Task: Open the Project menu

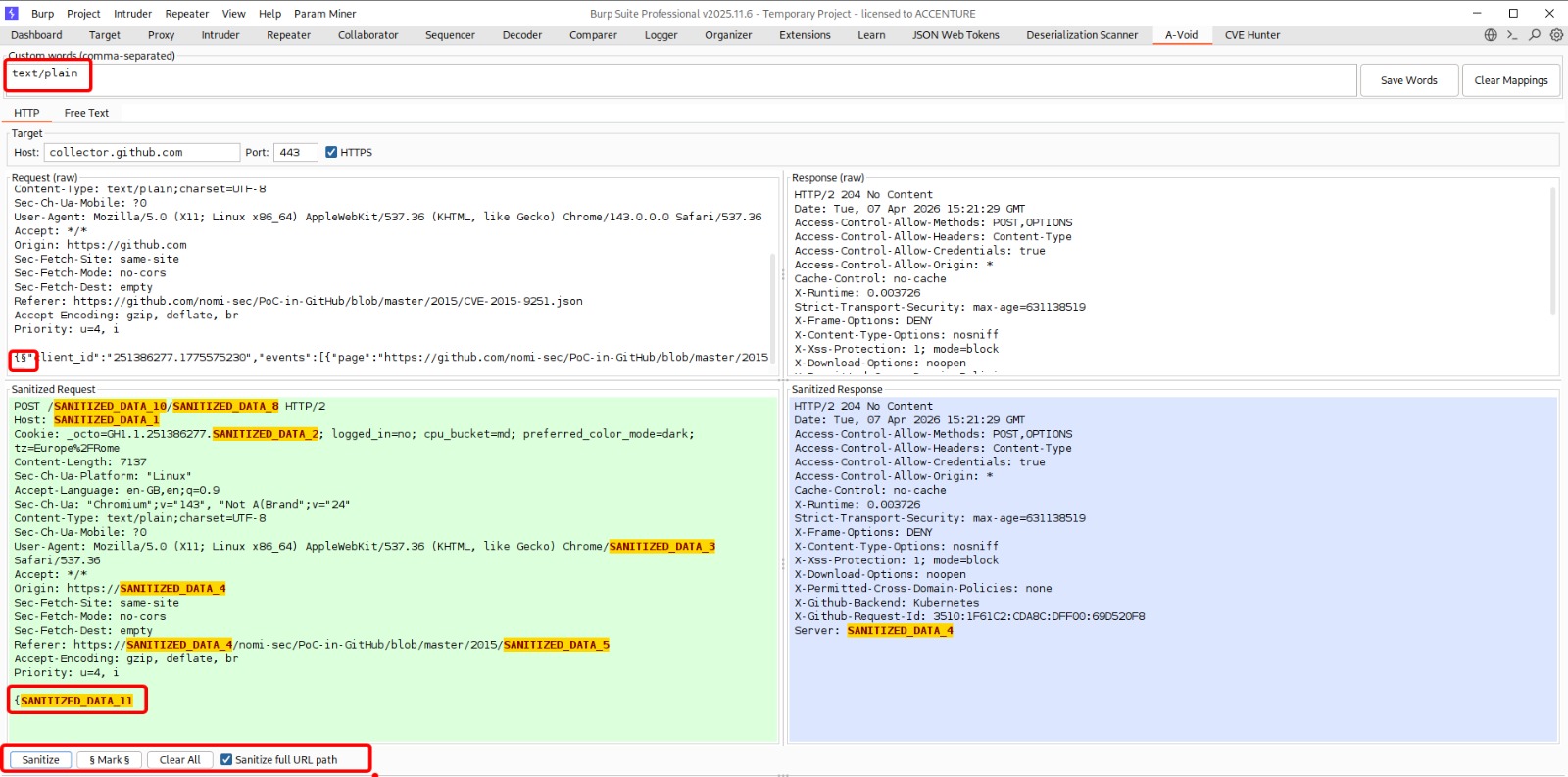Action: coord(83,14)
